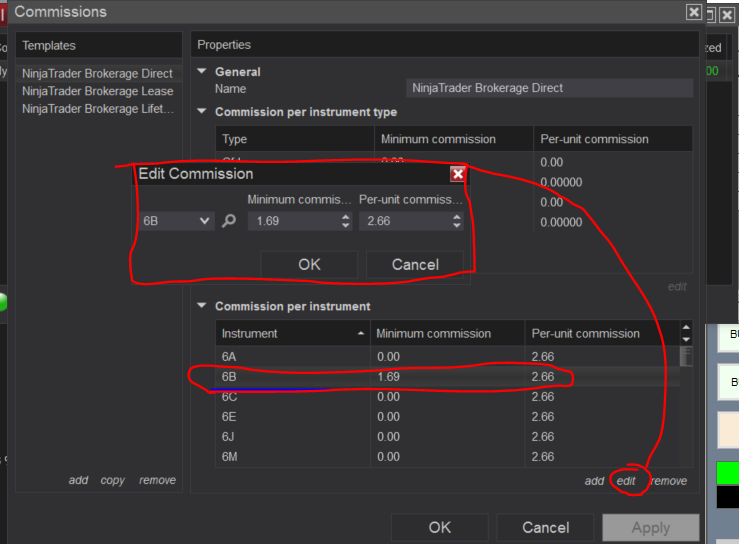Click add under Commission per instrument
Viewport: 739px width, 544px height.
coord(594,481)
